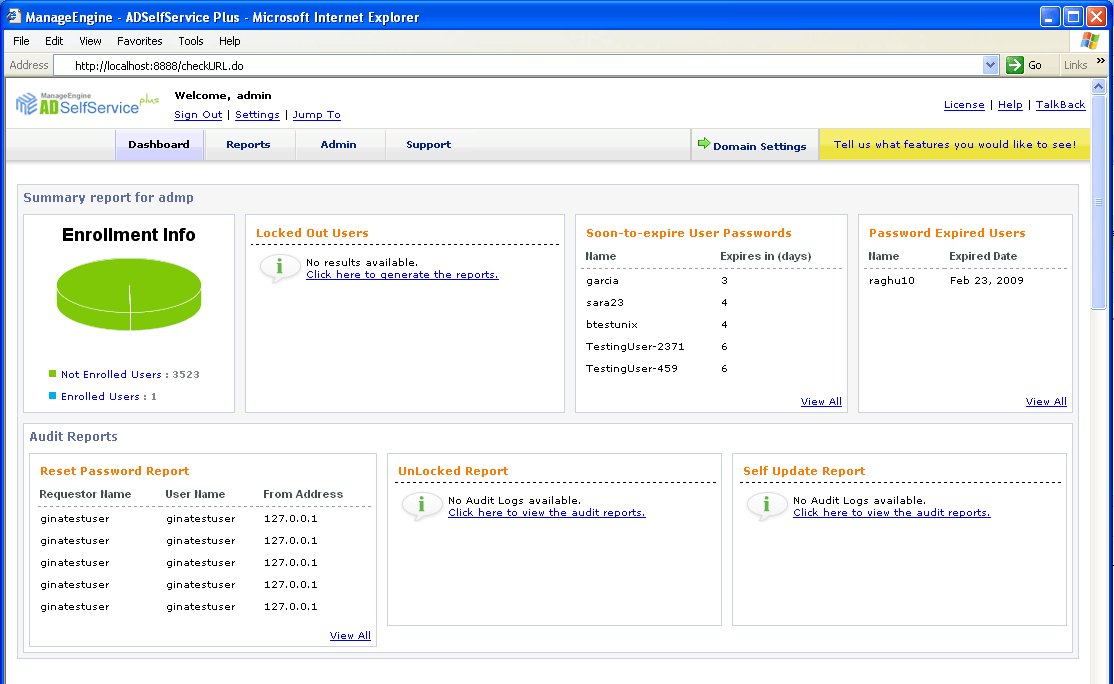The height and width of the screenshot is (684, 1114).
Task: Click the green enrollment pie chart
Action: click(129, 294)
